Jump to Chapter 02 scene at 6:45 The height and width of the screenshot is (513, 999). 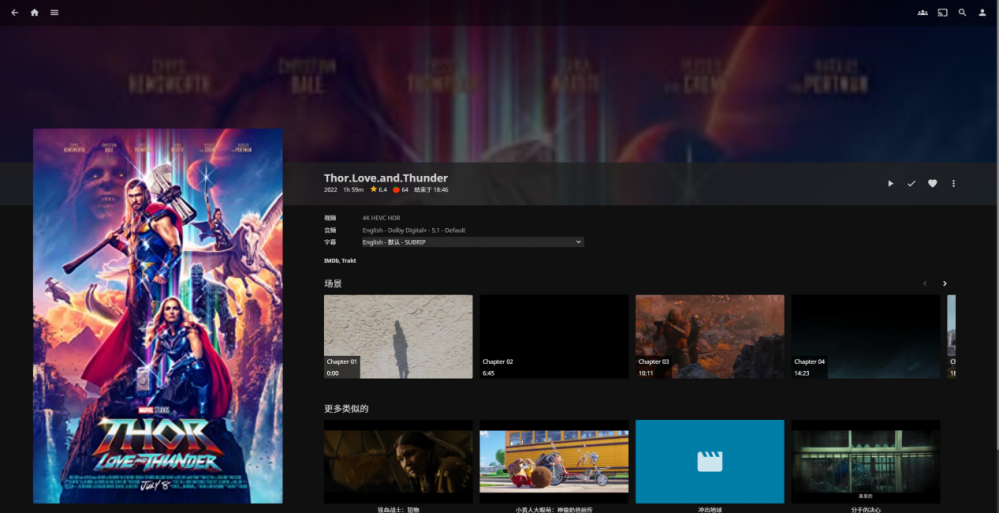click(554, 336)
